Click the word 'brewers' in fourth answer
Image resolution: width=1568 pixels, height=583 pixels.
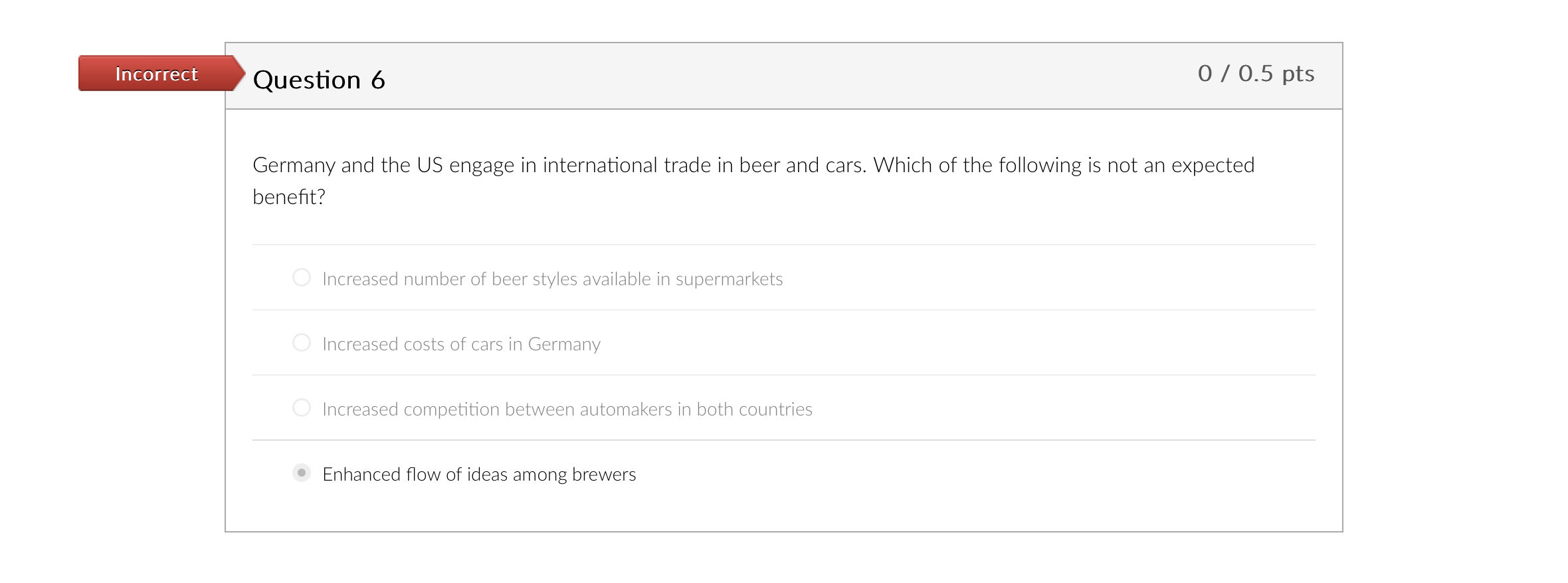pyautogui.click(x=603, y=474)
